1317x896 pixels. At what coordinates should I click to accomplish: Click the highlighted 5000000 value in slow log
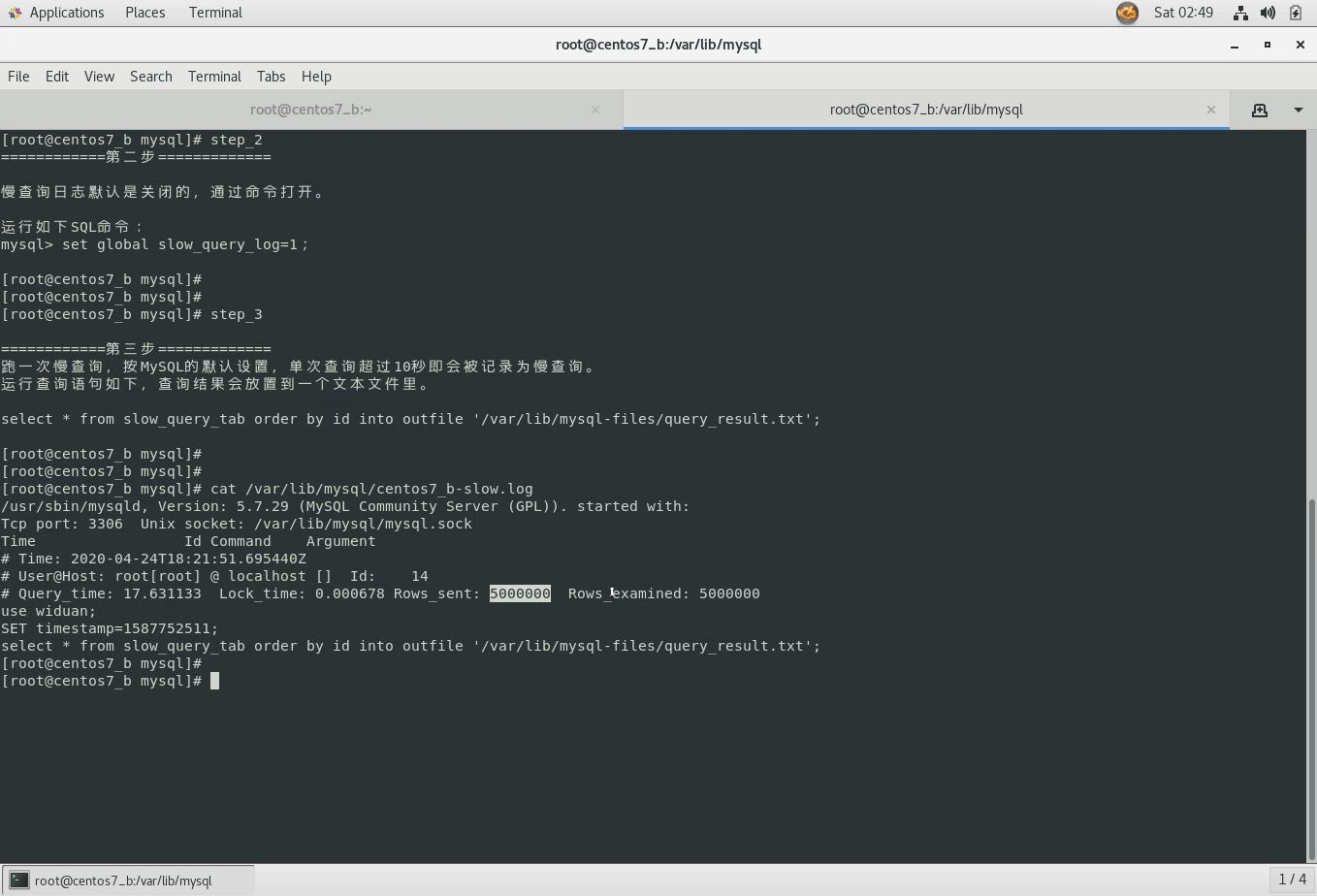520,593
